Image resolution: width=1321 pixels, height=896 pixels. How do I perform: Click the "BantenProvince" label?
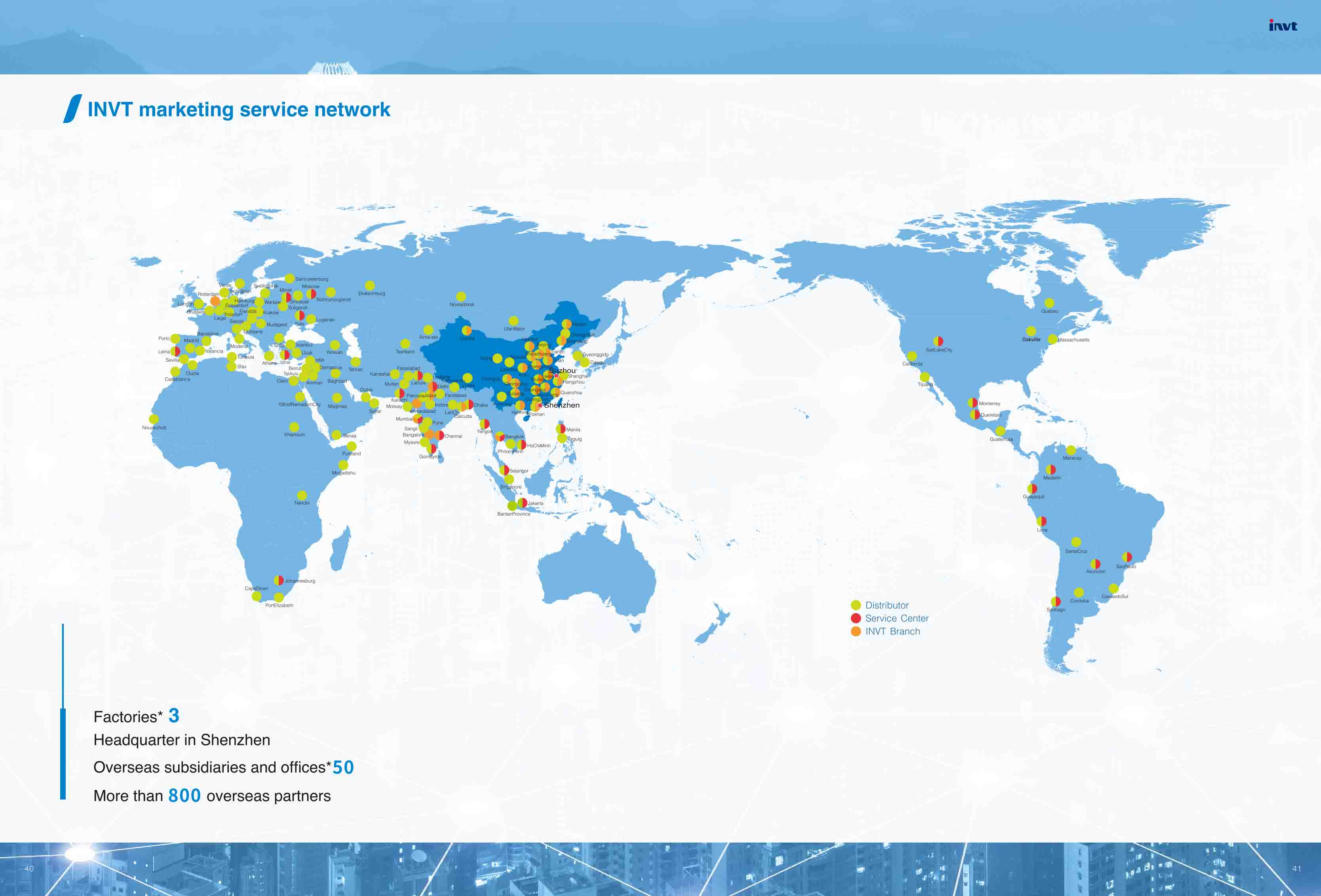click(513, 514)
